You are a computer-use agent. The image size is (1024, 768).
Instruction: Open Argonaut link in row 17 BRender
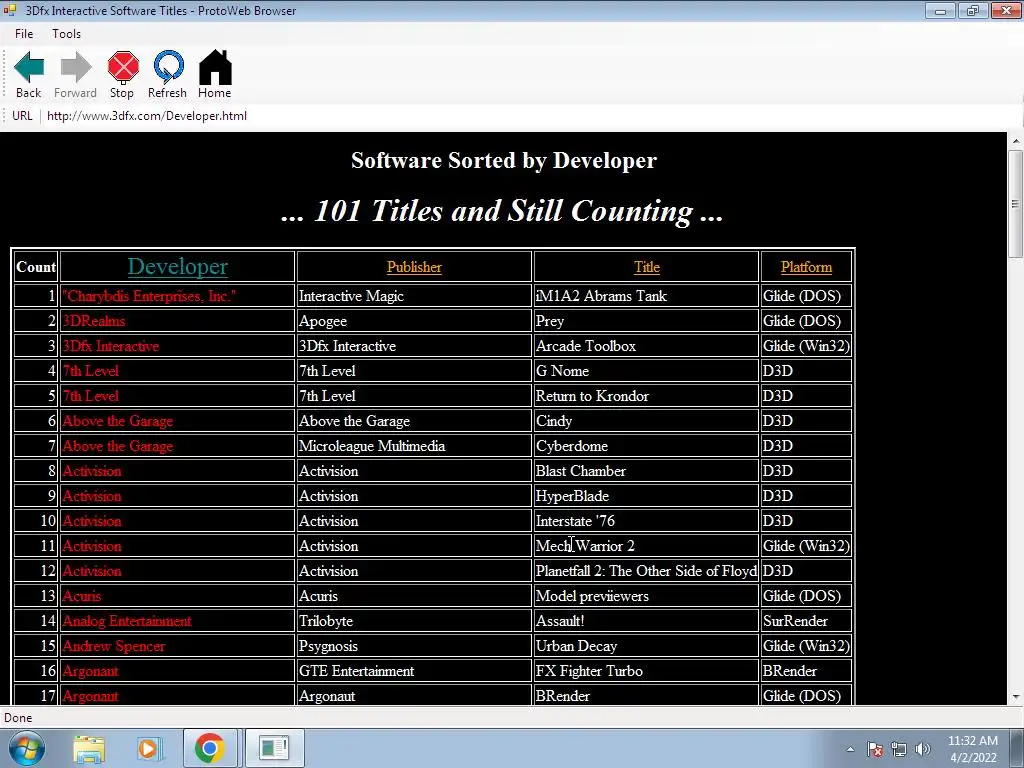coord(91,696)
